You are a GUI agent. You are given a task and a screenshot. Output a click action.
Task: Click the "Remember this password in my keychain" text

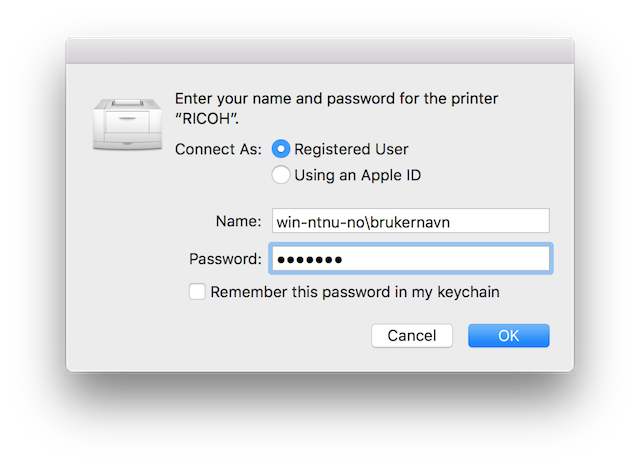point(355,292)
